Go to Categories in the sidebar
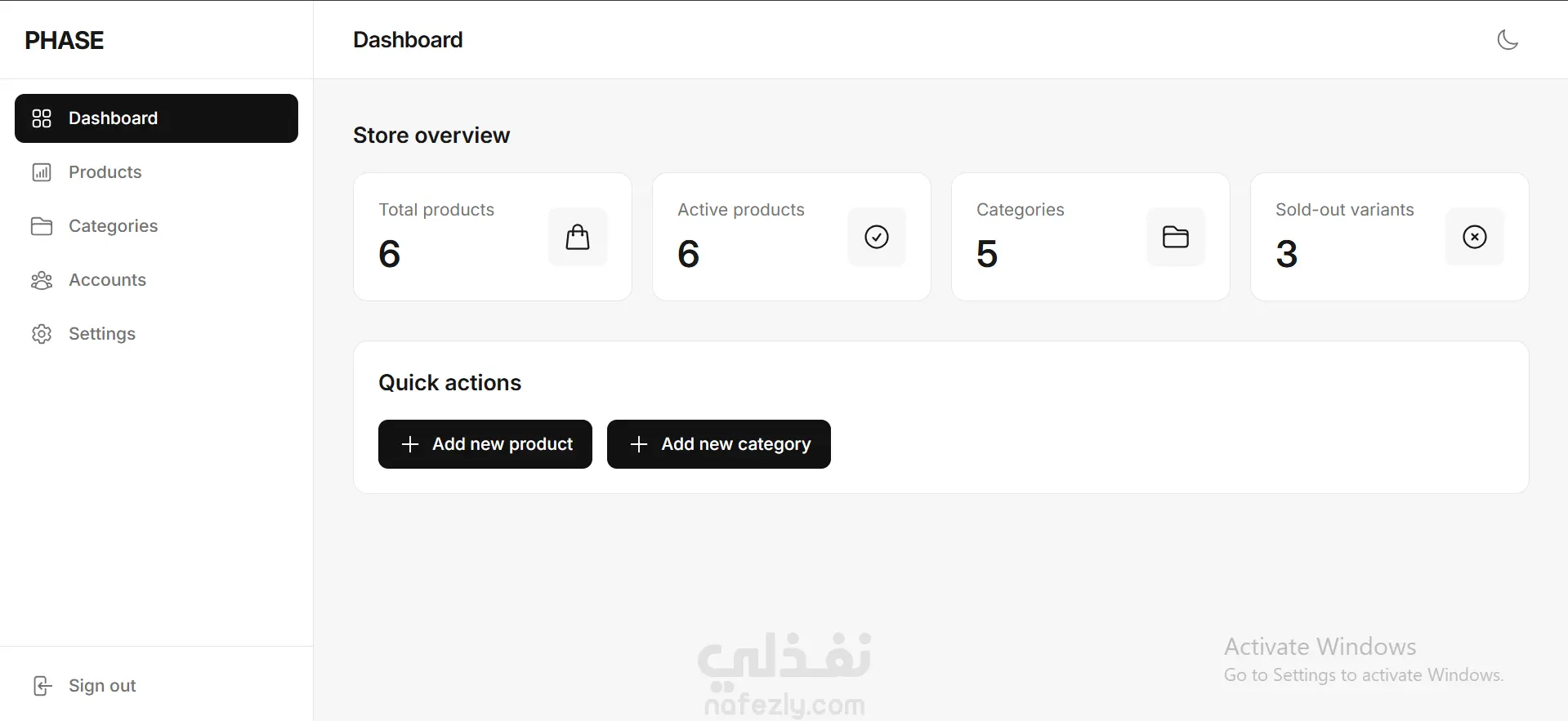The image size is (1568, 721). point(156,226)
